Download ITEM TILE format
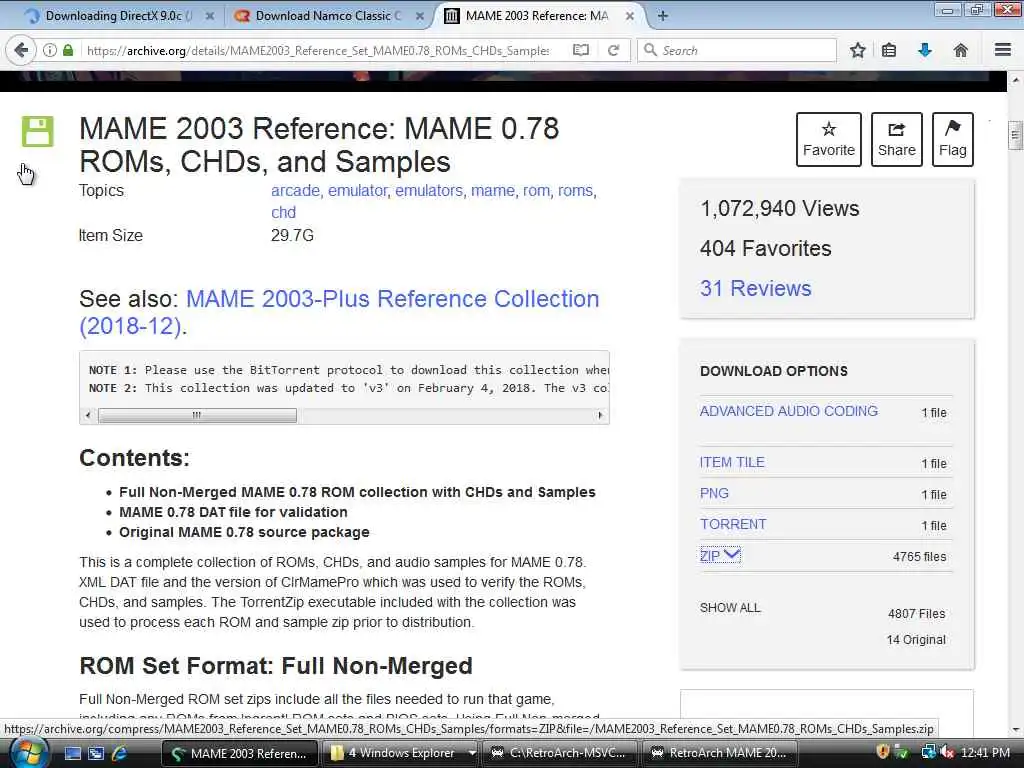 [732, 462]
